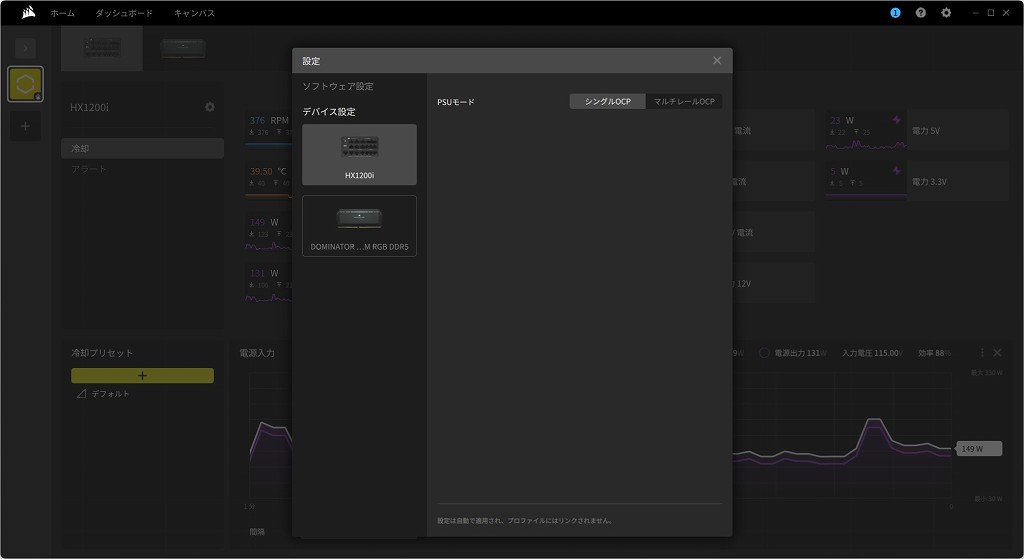Click 入力電圧 115.00V text
1024x559 pixels.
coord(872,353)
